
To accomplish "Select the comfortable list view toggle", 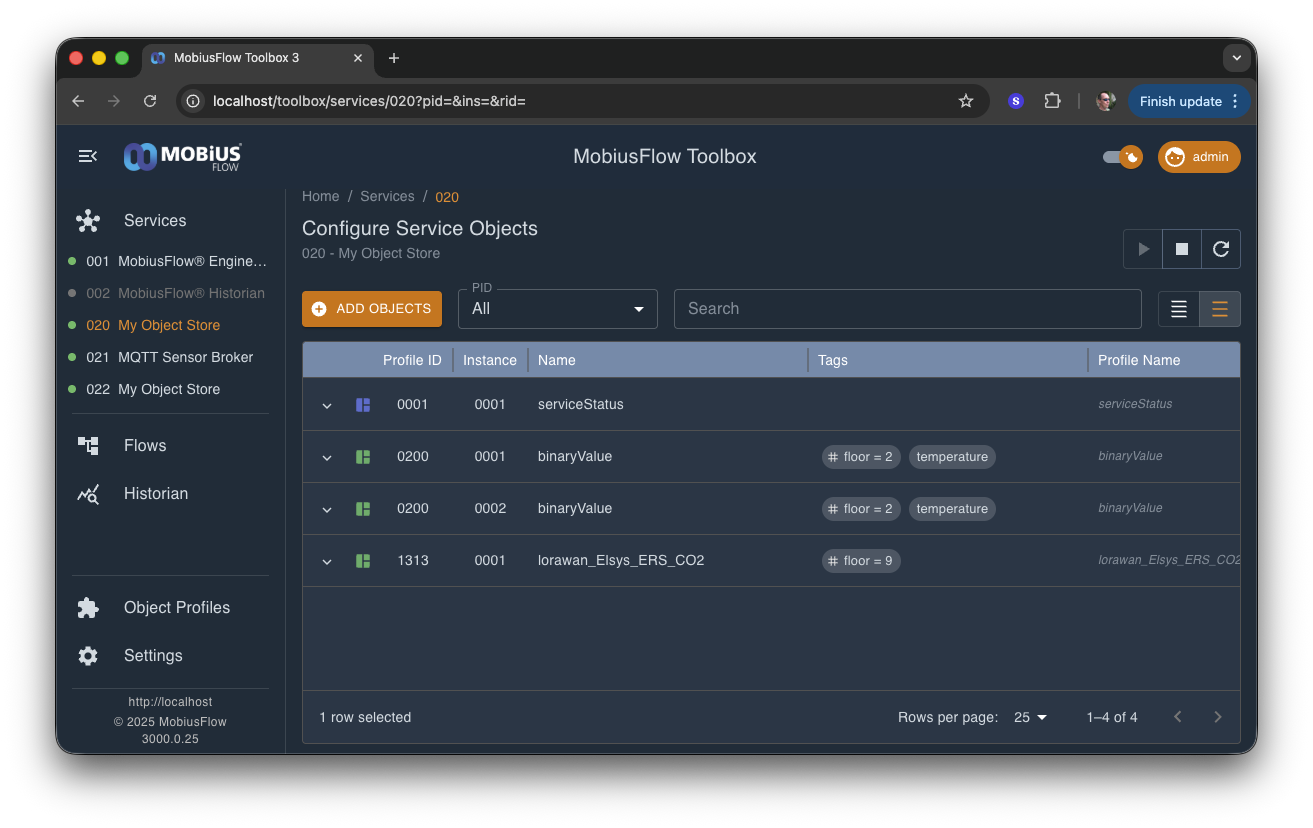I will [x=1220, y=309].
